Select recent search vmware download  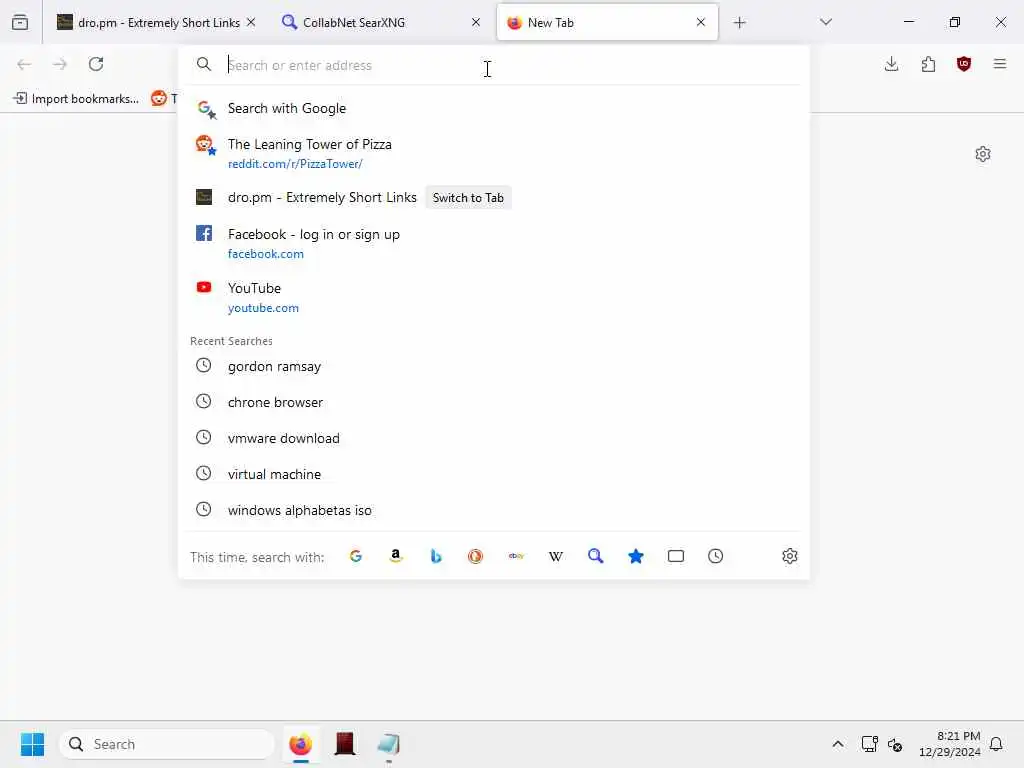pyautogui.click(x=494, y=438)
